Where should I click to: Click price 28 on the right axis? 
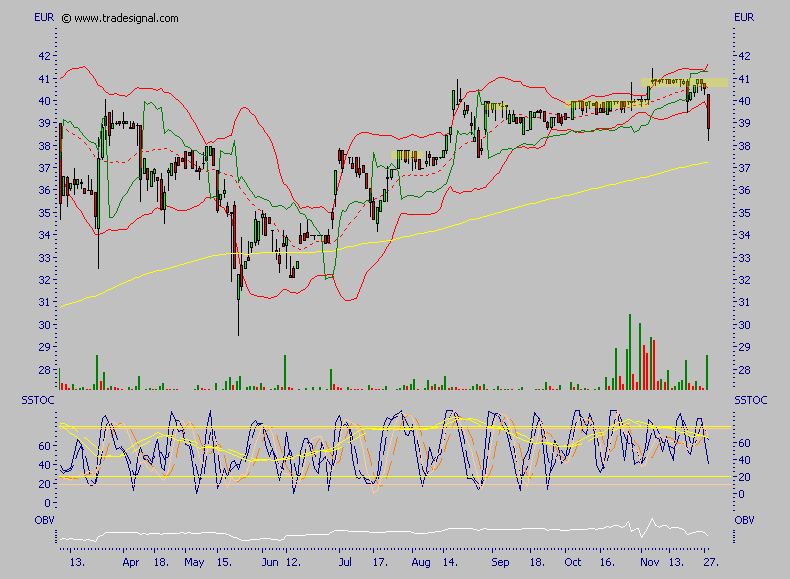click(x=744, y=370)
